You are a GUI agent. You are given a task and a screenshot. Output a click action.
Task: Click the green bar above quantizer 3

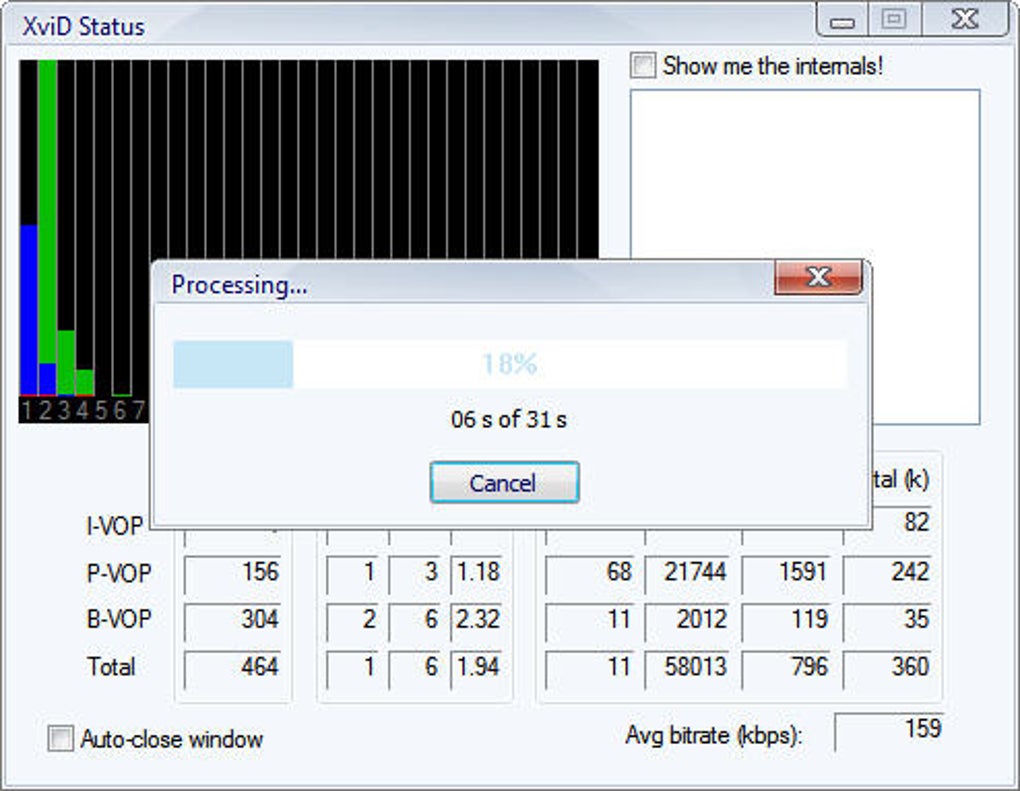(66, 362)
